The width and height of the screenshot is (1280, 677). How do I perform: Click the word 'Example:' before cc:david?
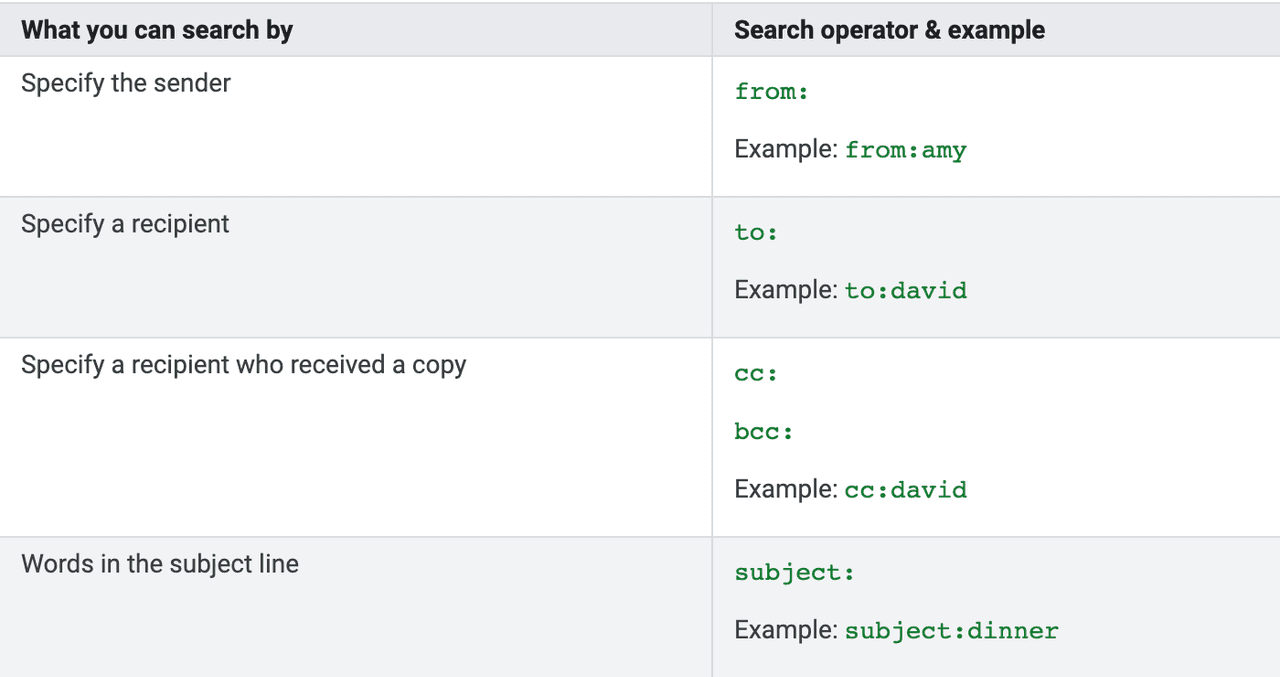(x=785, y=489)
